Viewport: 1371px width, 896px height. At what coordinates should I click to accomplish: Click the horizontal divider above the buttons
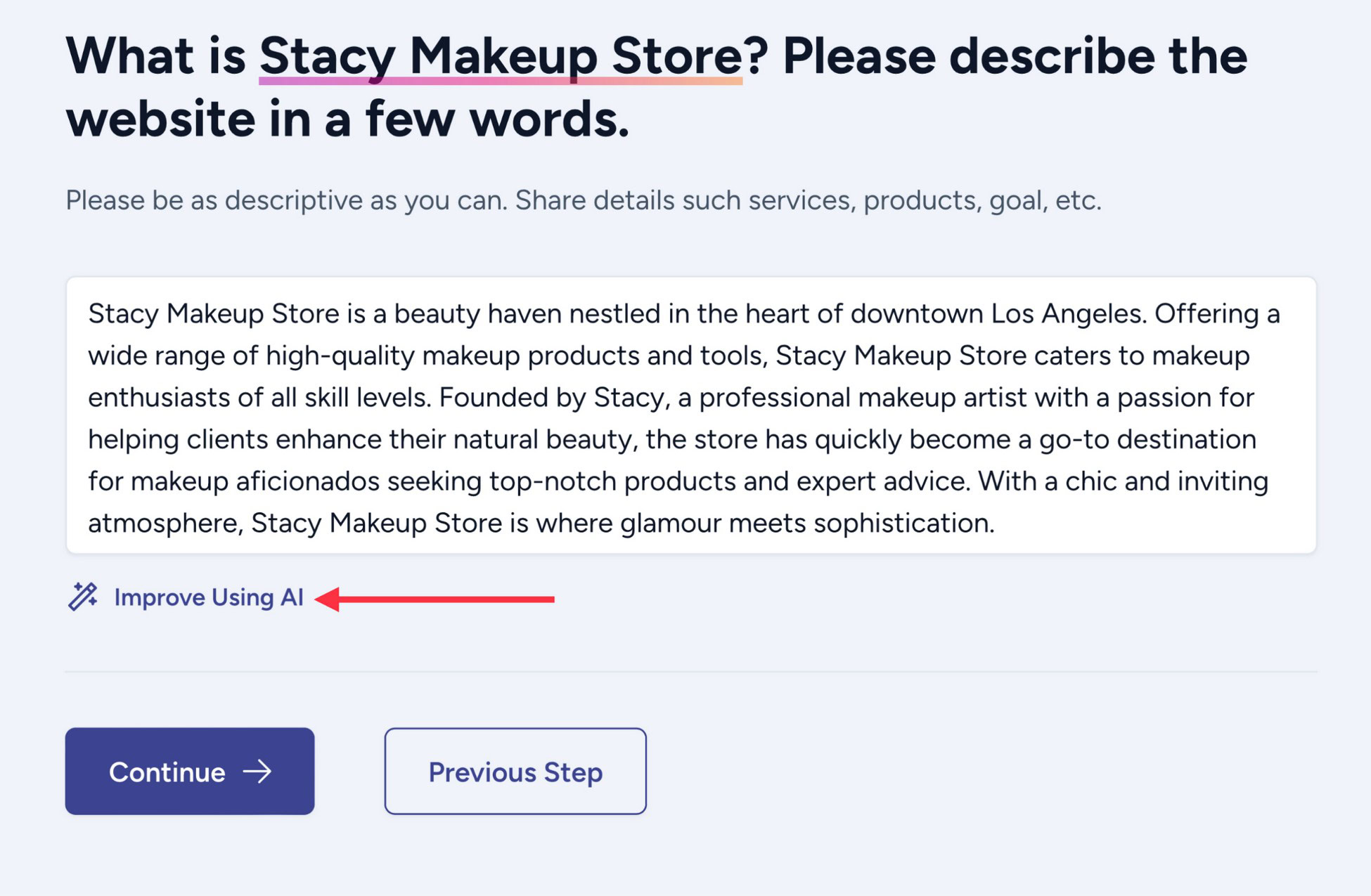click(691, 672)
